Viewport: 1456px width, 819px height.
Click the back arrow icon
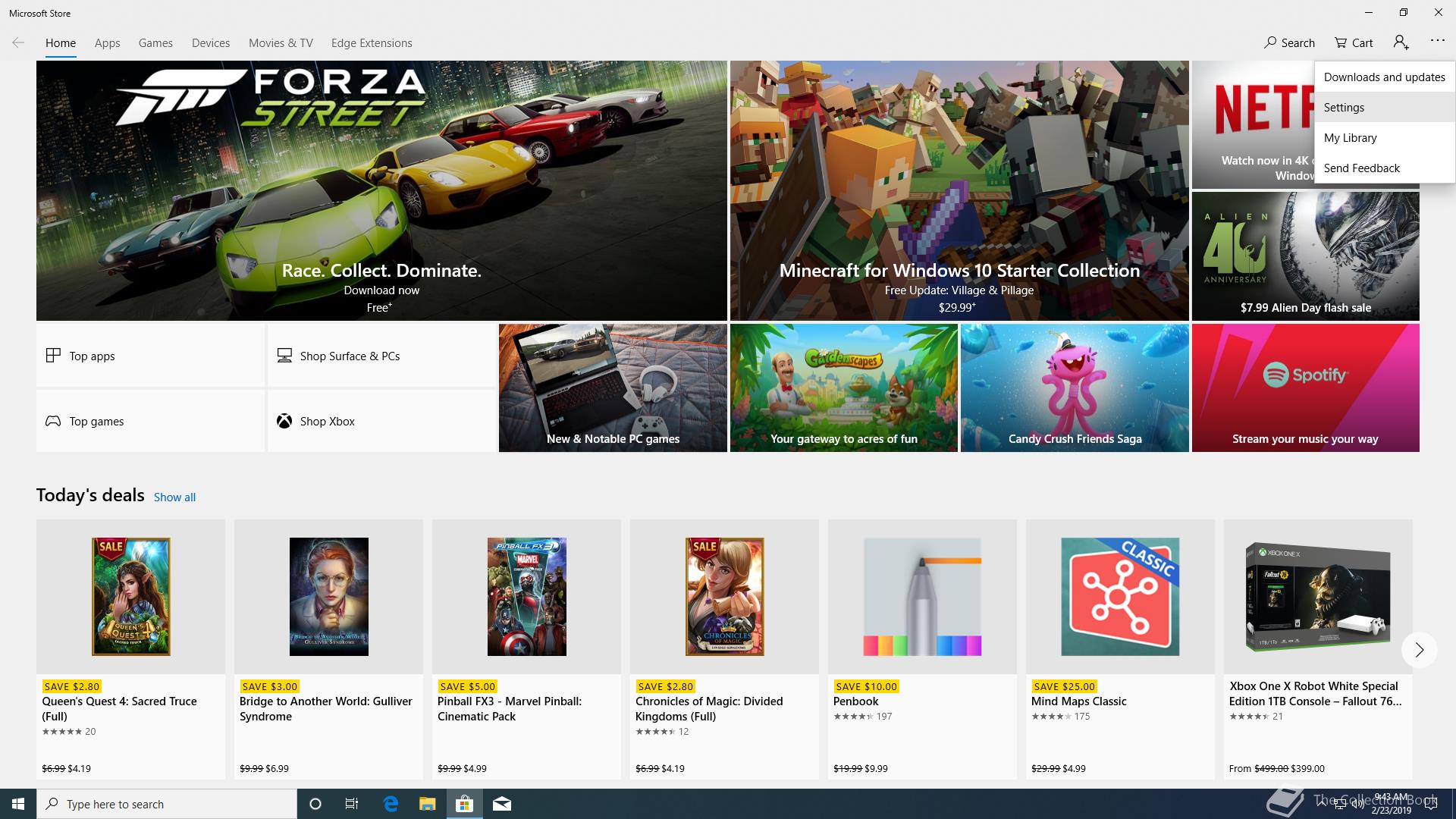point(18,42)
